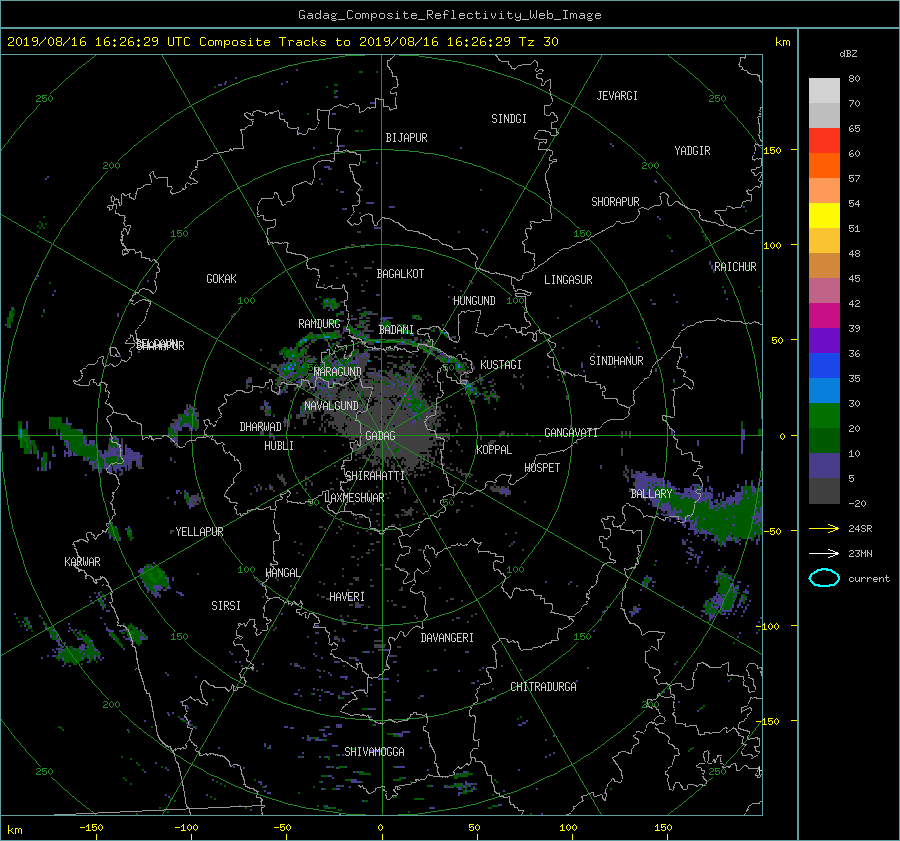Select the SHIVAMOGGA label
The width and height of the screenshot is (900, 841).
[x=374, y=751]
